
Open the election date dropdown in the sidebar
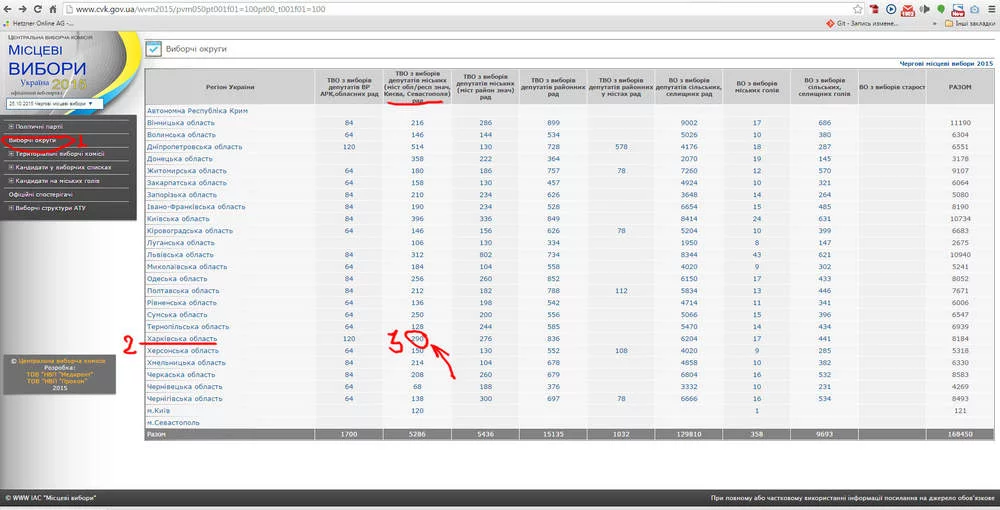click(49, 103)
